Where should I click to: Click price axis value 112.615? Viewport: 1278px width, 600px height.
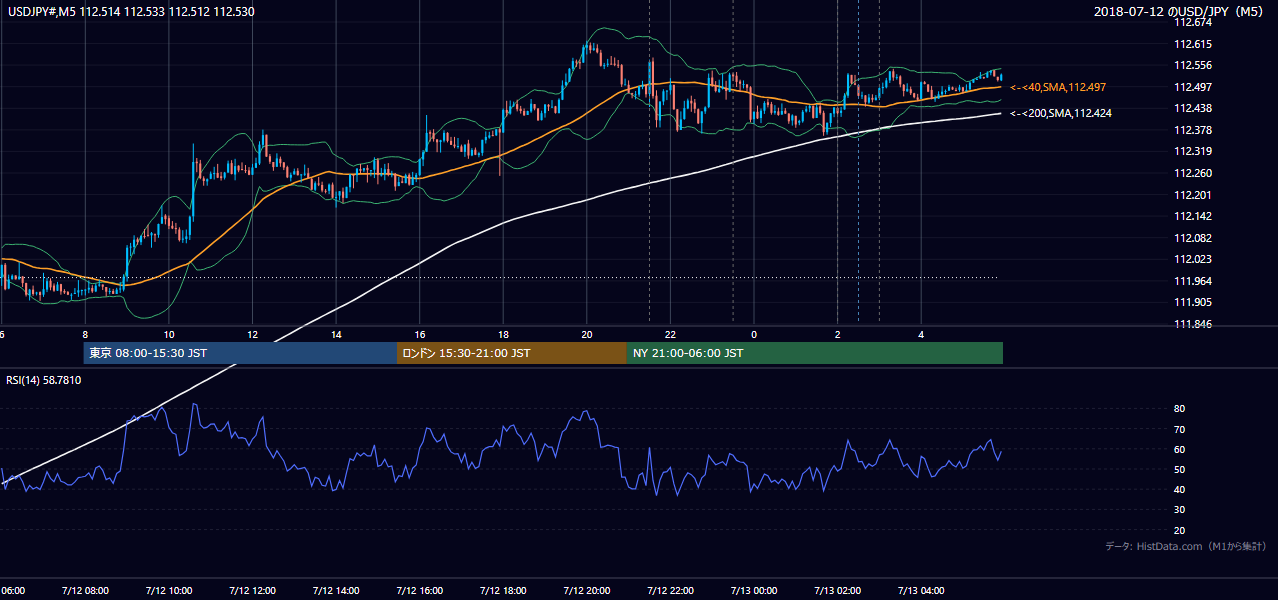tap(1193, 44)
